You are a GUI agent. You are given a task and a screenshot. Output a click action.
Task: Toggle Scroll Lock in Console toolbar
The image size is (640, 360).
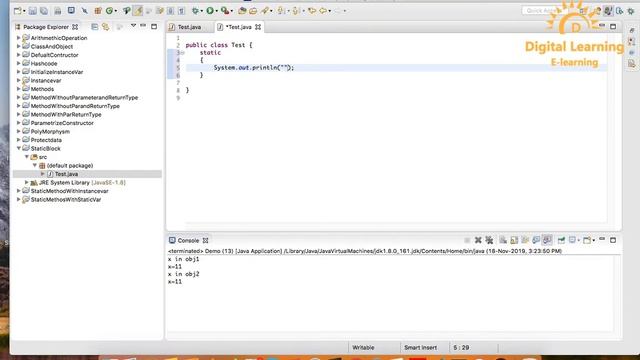click(x=514, y=240)
